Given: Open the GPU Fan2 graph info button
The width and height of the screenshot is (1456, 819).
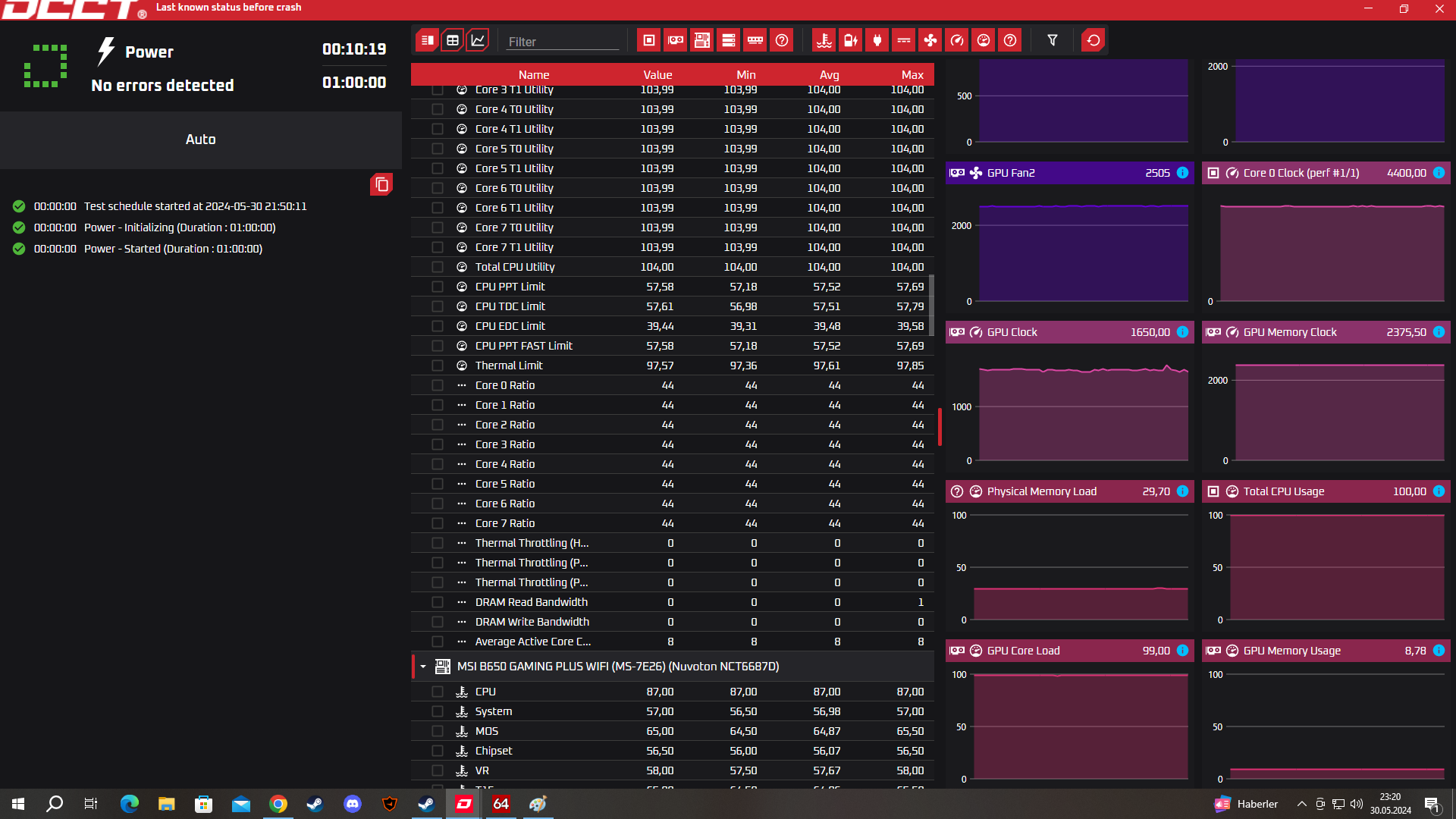Looking at the screenshot, I should pos(1182,173).
